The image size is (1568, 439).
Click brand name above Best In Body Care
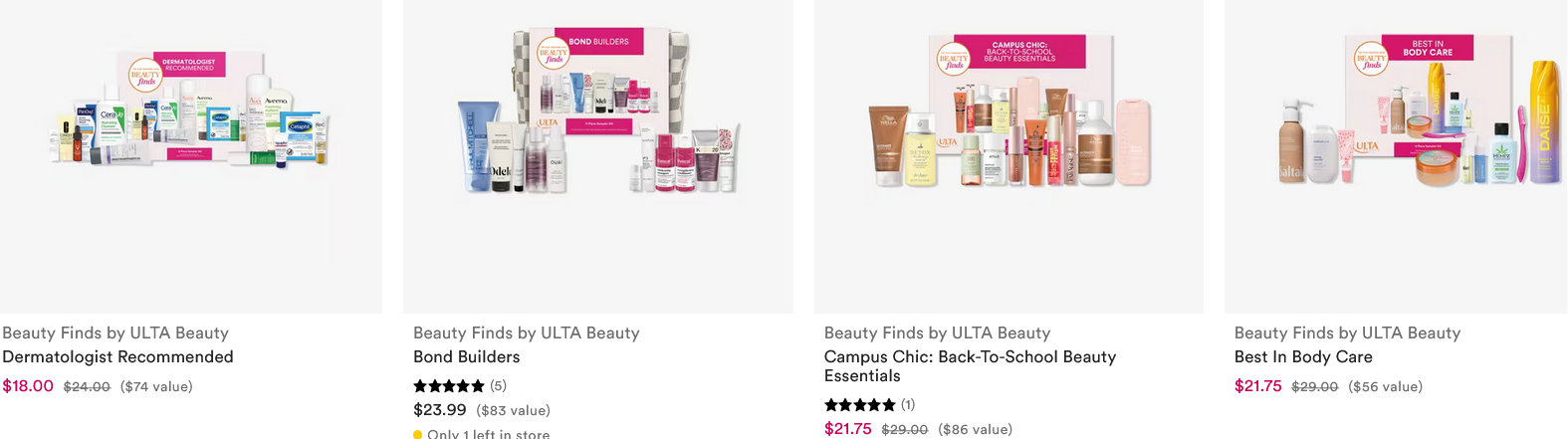1347,332
